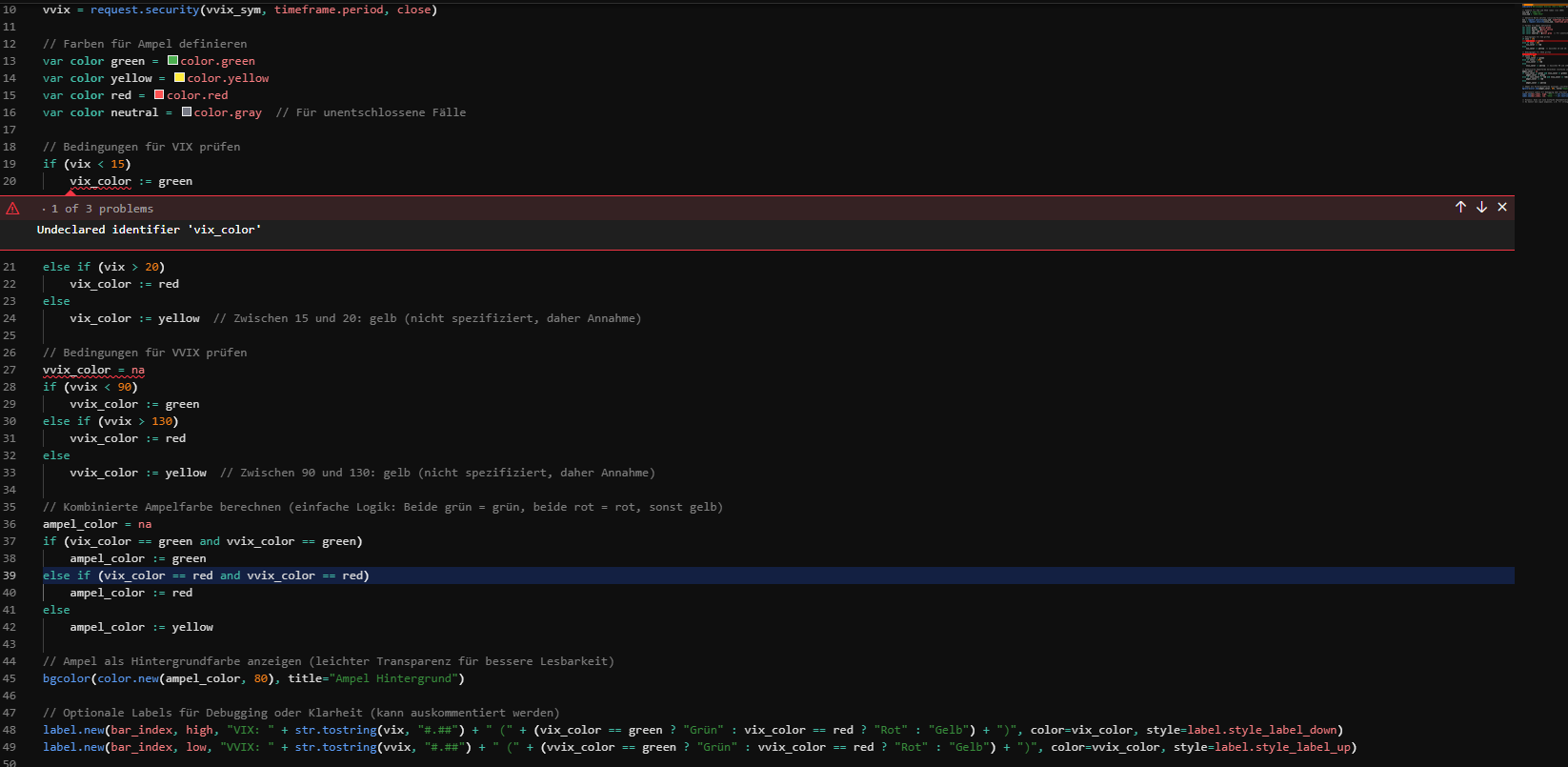
Task: Click the red color.red swatch
Action: pos(159,95)
